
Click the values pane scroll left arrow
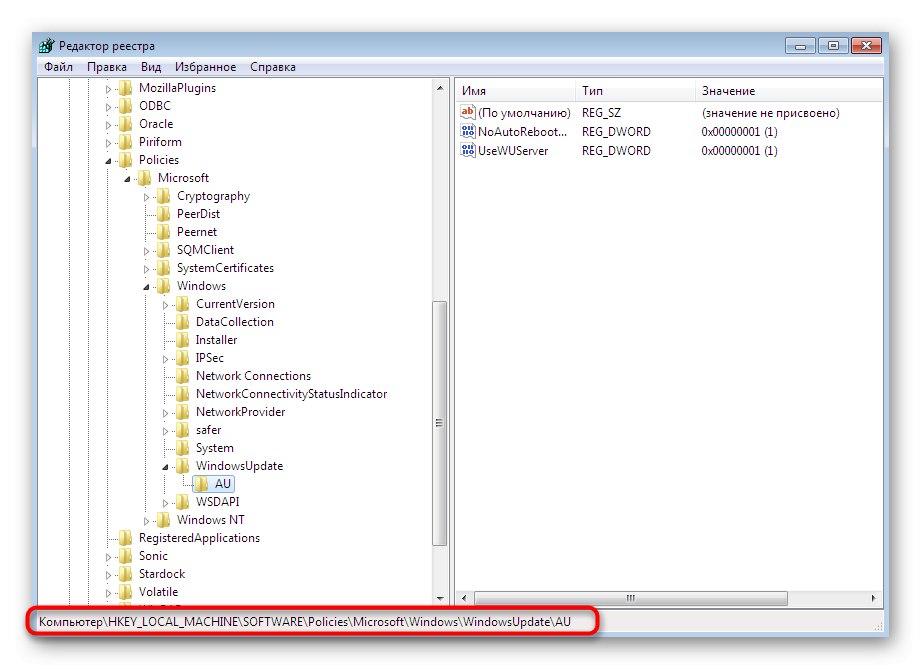464,598
